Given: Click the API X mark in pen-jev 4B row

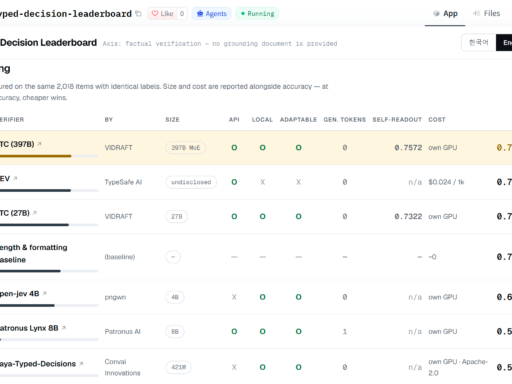Looking at the screenshot, I should point(234,297).
